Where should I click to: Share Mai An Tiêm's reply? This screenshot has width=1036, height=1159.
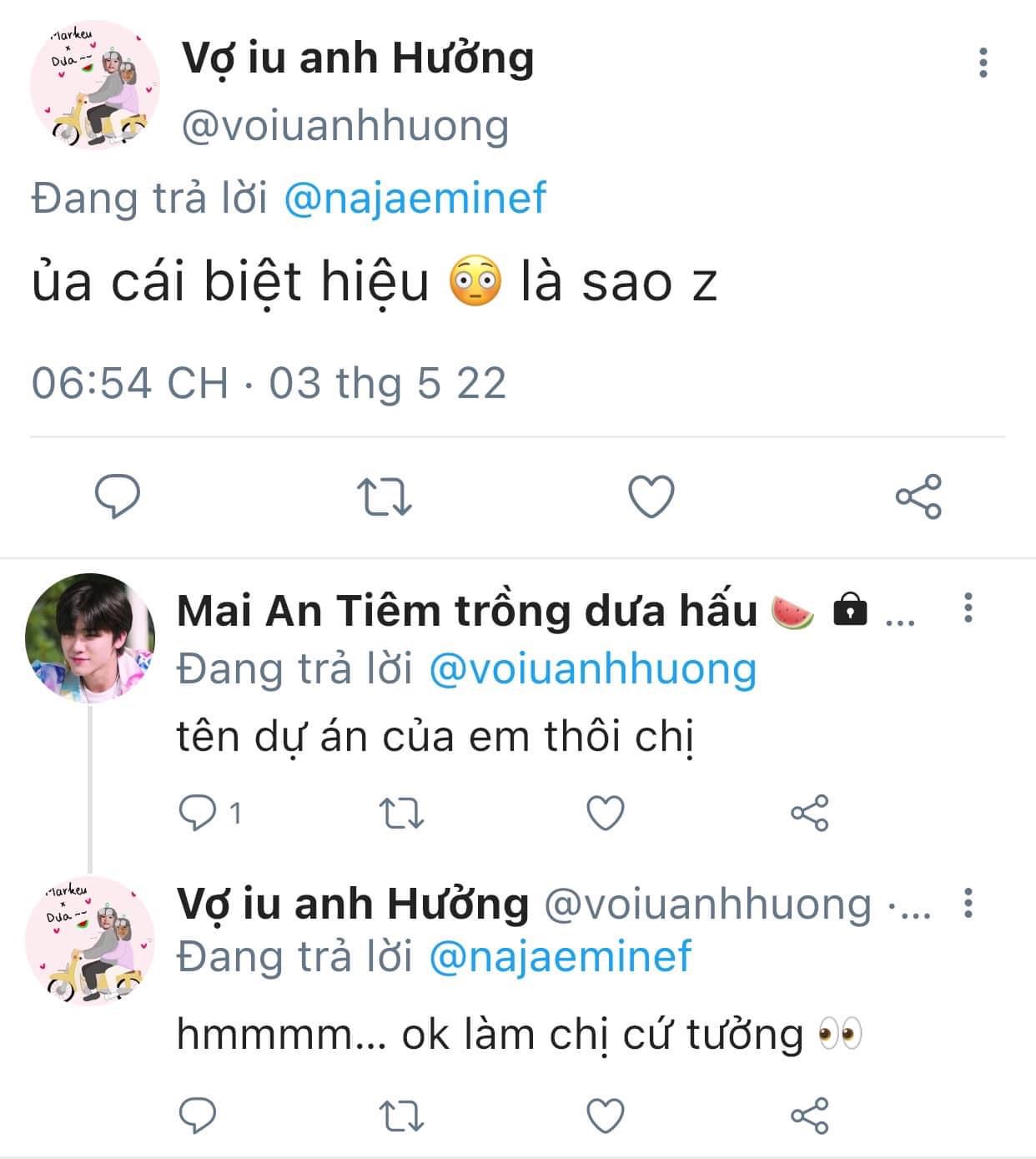(x=809, y=814)
